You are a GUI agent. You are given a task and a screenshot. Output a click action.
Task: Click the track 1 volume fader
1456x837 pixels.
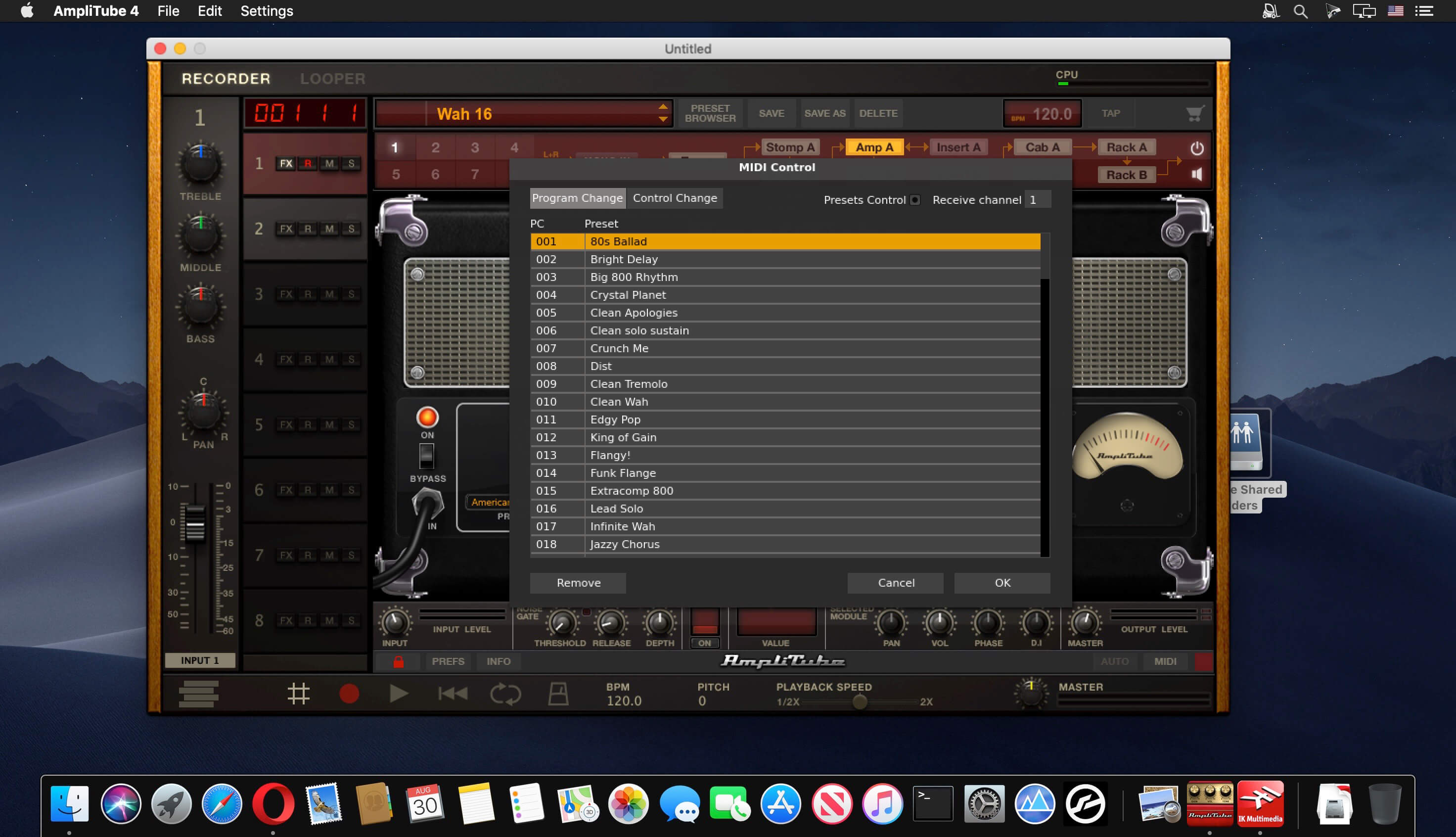(x=195, y=523)
